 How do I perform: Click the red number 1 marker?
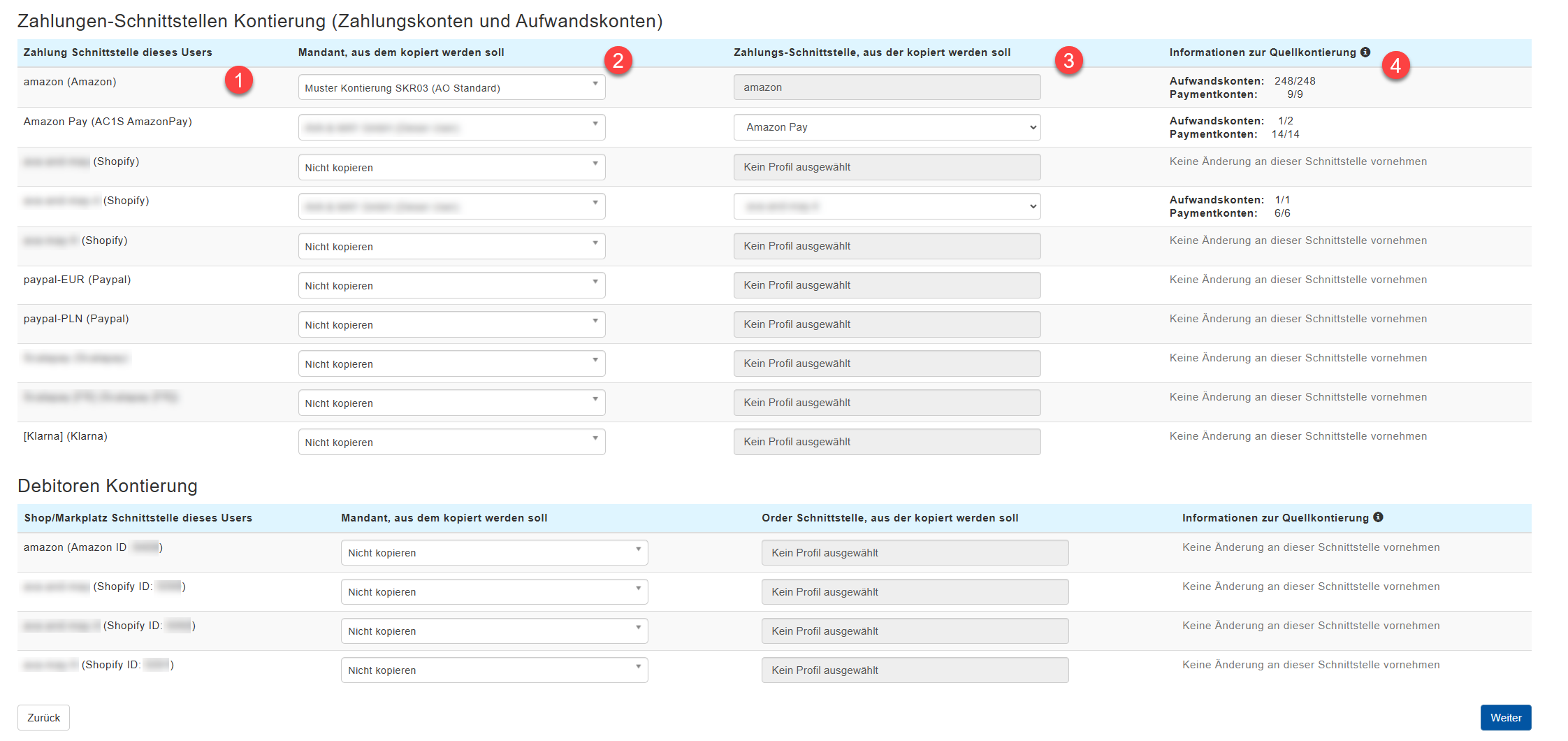[x=238, y=81]
